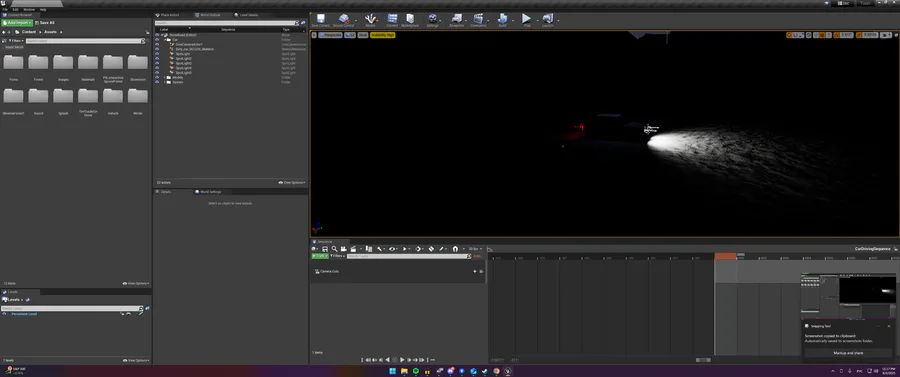Screen dimensions: 900x377
Task: Expand System folder in World Outliner
Action: pyautogui.click(x=166, y=82)
